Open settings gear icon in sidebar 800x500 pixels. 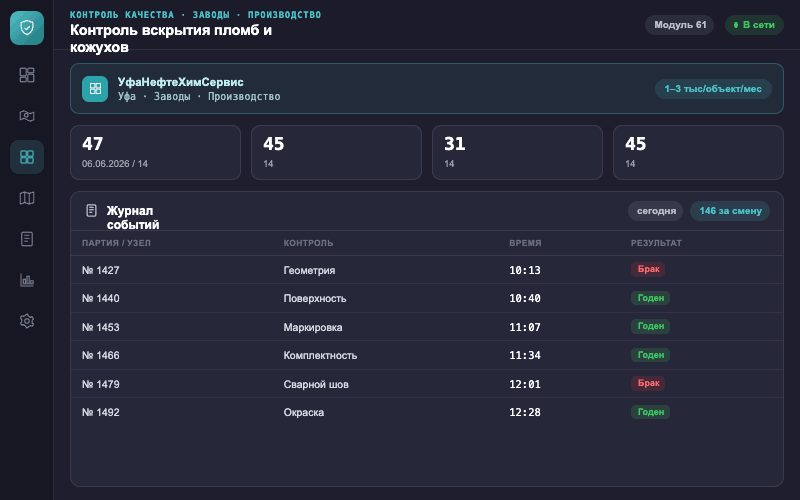tap(27, 321)
